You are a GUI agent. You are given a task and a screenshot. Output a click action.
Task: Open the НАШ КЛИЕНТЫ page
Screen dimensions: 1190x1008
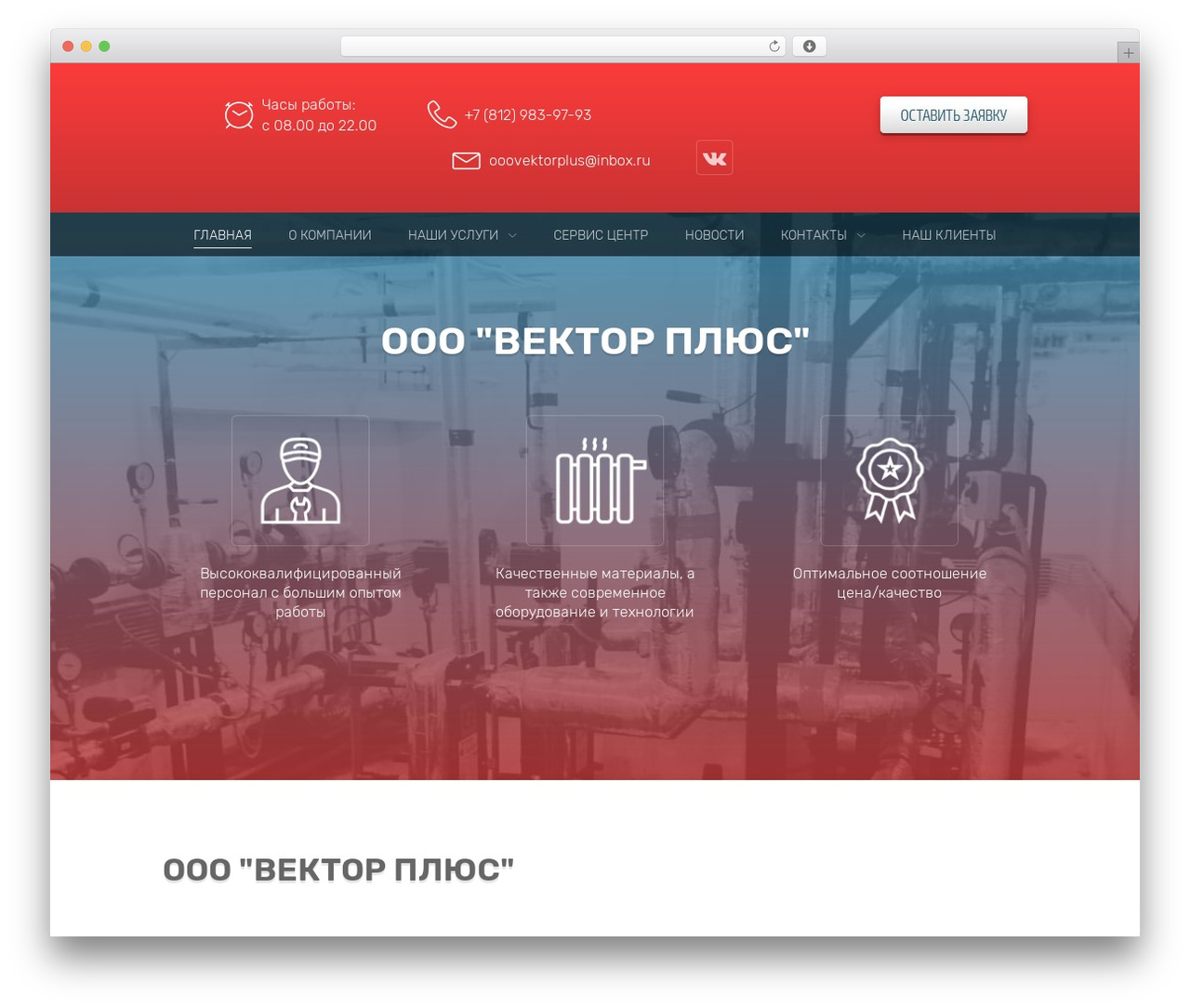(948, 235)
